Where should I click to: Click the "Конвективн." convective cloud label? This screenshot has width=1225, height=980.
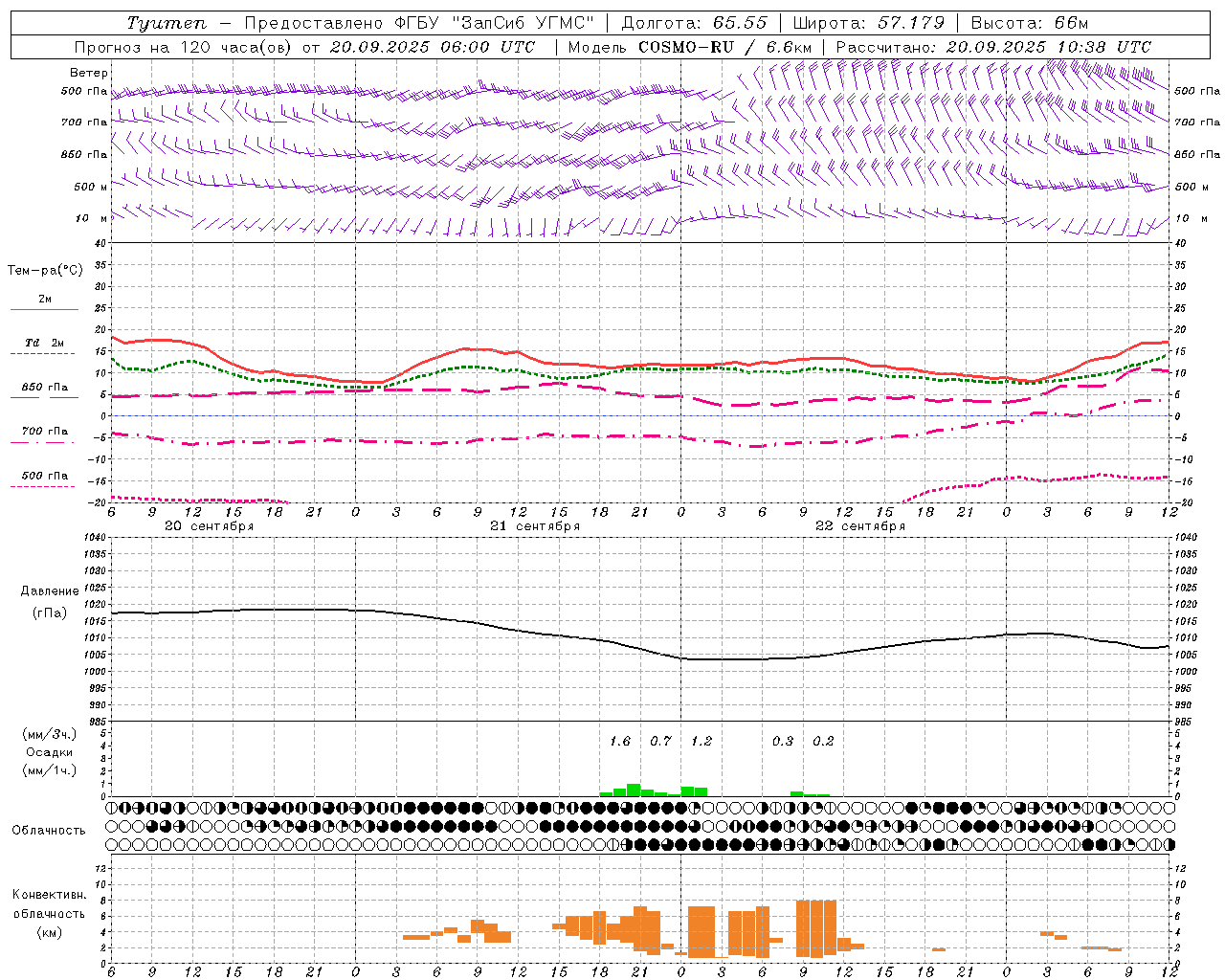[49, 895]
